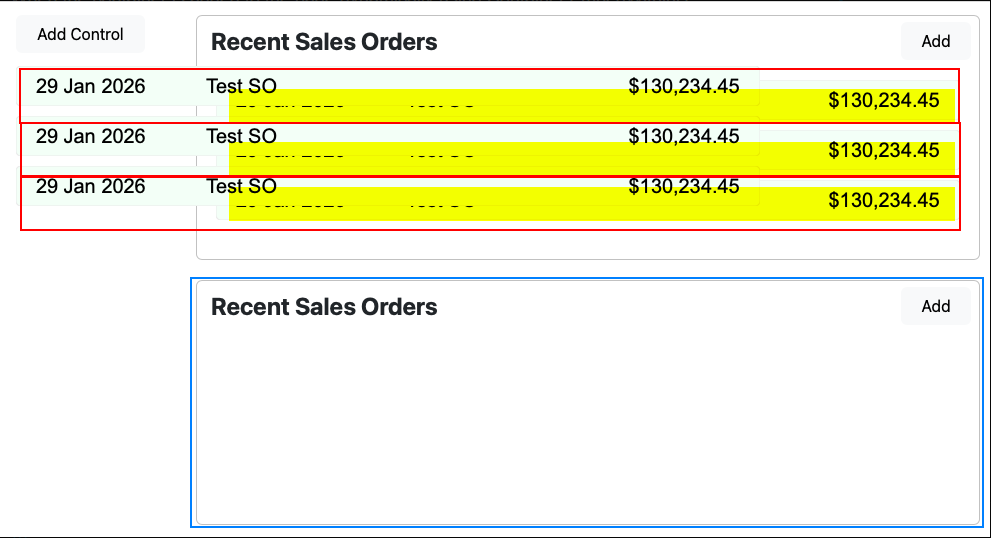The image size is (991, 538).
Task: Click the yellow-highlighted $130,234.45 in the third row
Action: pos(884,200)
